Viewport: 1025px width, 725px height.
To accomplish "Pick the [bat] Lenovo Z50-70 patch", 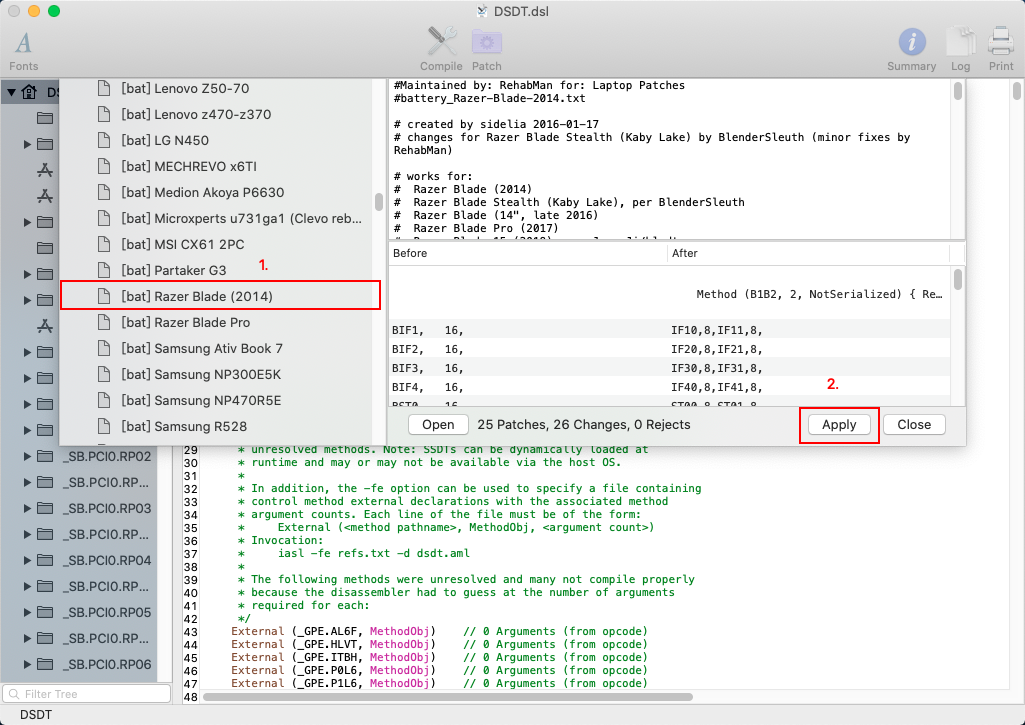I will tap(185, 88).
